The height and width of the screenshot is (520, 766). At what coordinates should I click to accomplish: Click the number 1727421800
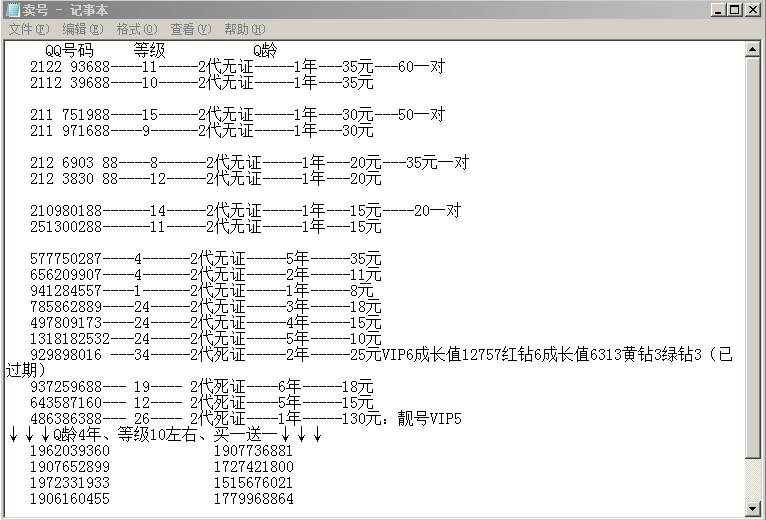[254, 467]
